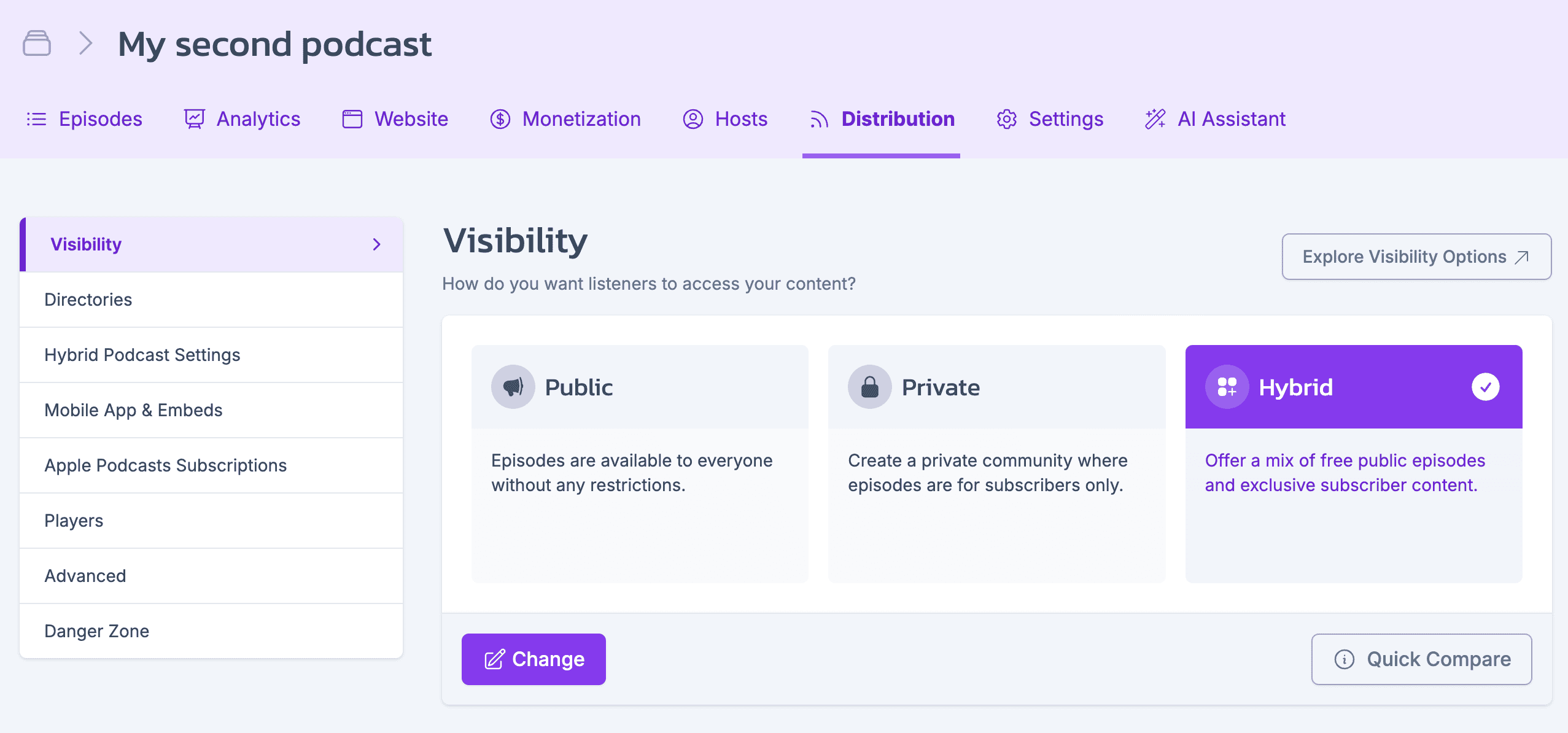
Task: Open Explore Visibility Options
Action: [x=1416, y=257]
